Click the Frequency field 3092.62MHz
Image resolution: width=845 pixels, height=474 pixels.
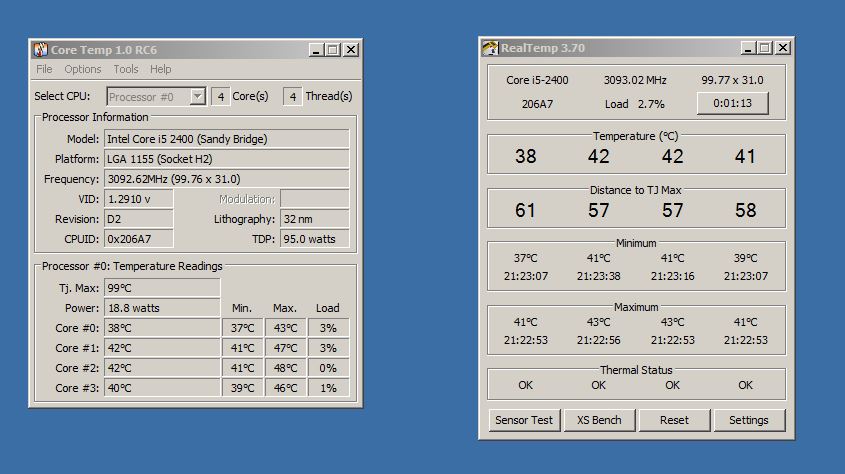pyautogui.click(x=226, y=179)
